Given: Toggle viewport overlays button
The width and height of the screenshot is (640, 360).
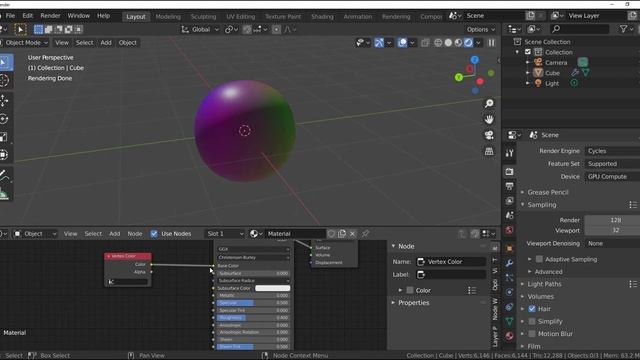Looking at the screenshot, I should (x=402, y=42).
